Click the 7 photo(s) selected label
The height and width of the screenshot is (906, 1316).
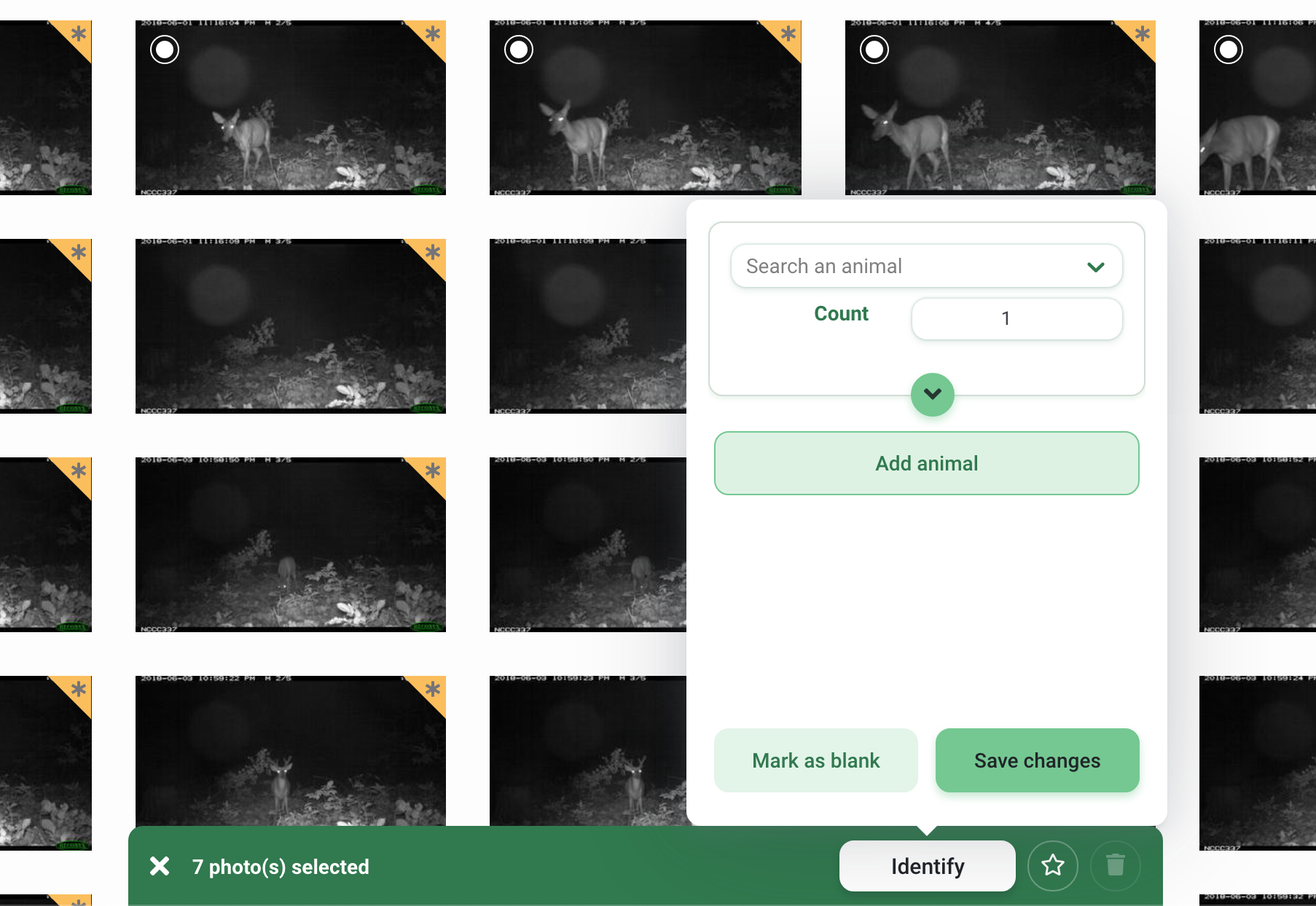click(281, 867)
